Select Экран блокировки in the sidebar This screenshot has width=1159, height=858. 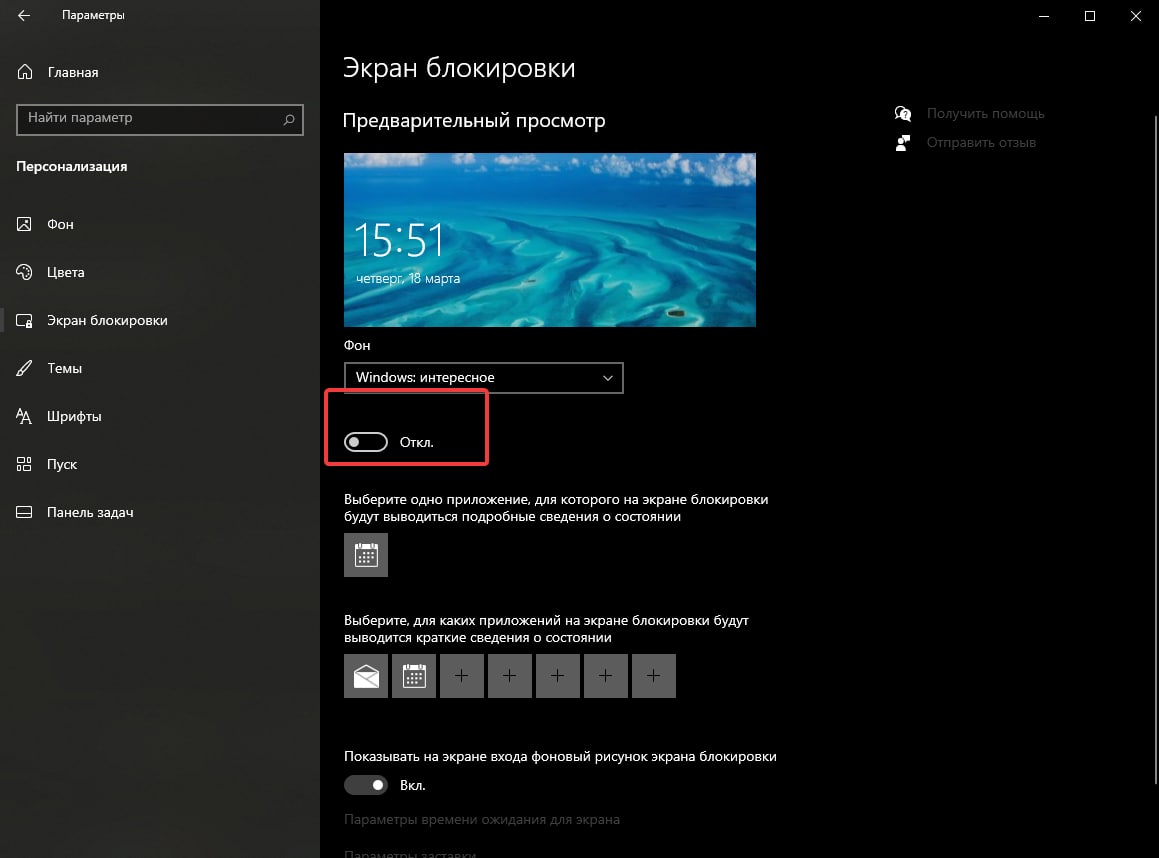(107, 320)
